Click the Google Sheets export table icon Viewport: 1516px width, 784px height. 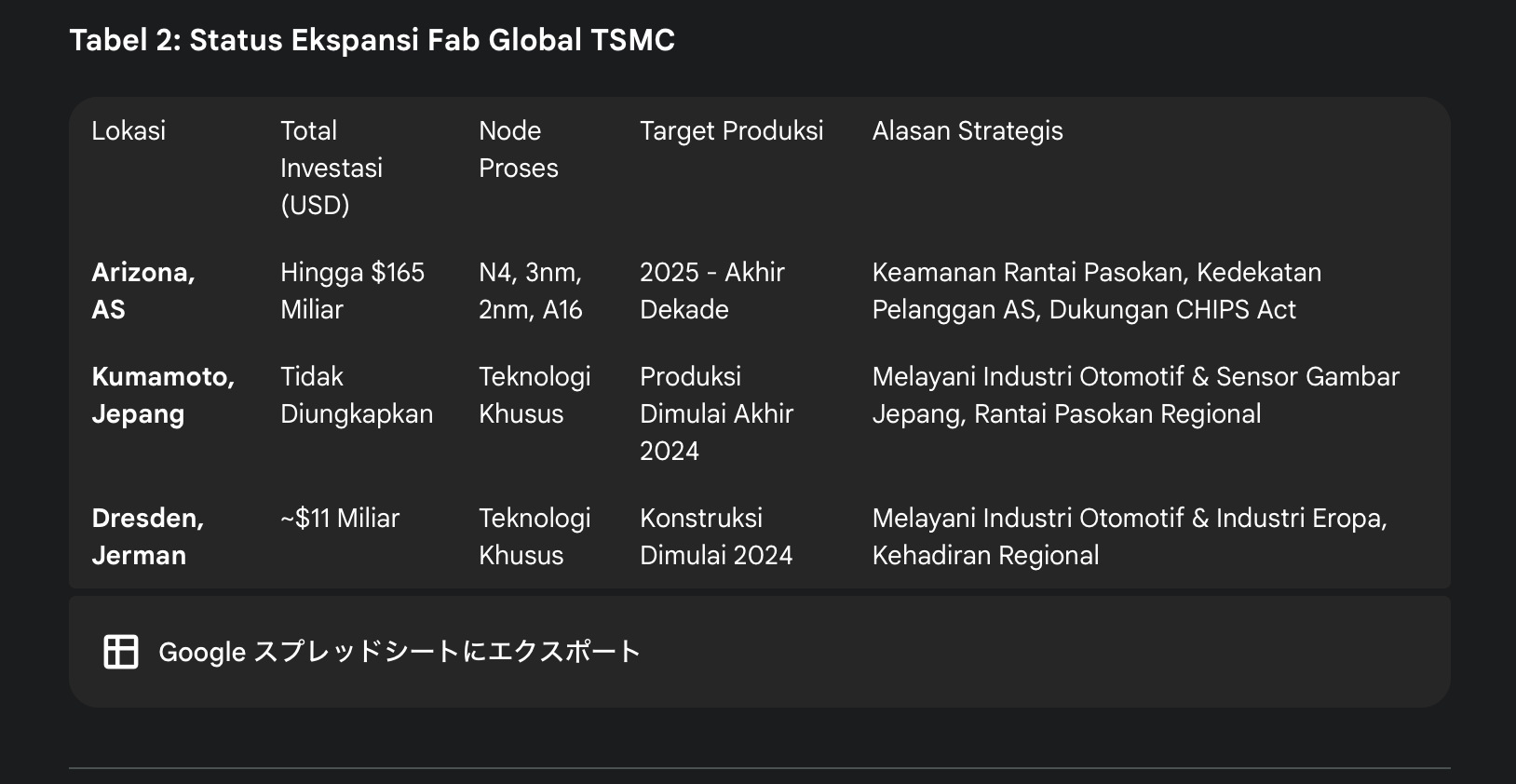(x=121, y=652)
